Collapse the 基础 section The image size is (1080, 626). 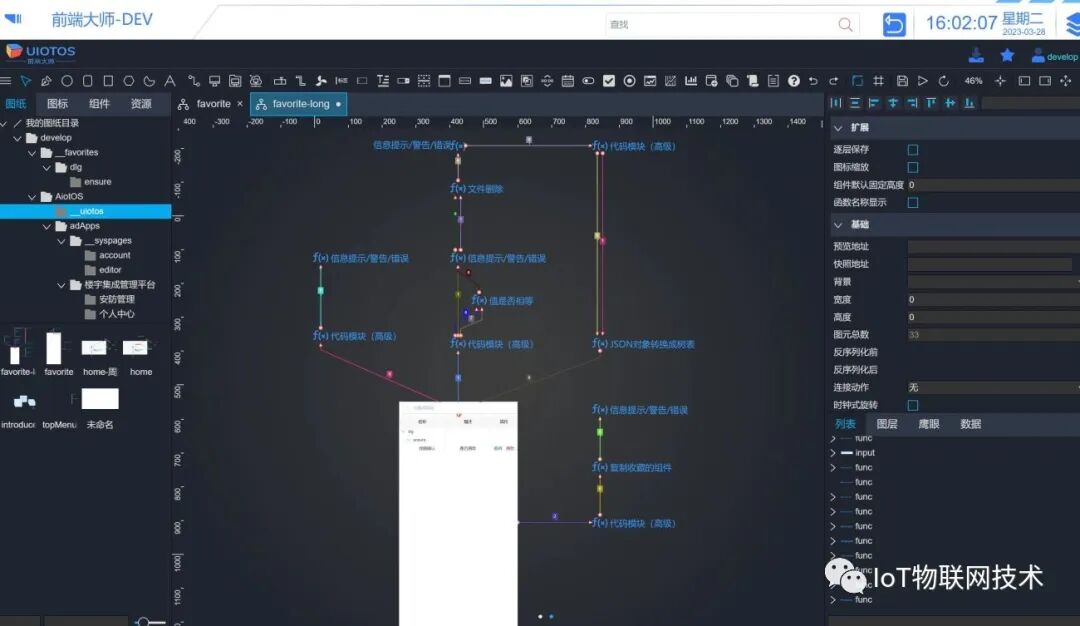click(x=838, y=225)
